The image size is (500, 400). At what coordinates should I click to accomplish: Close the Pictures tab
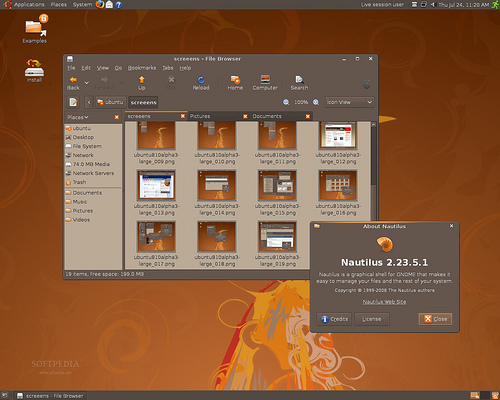tap(245, 116)
